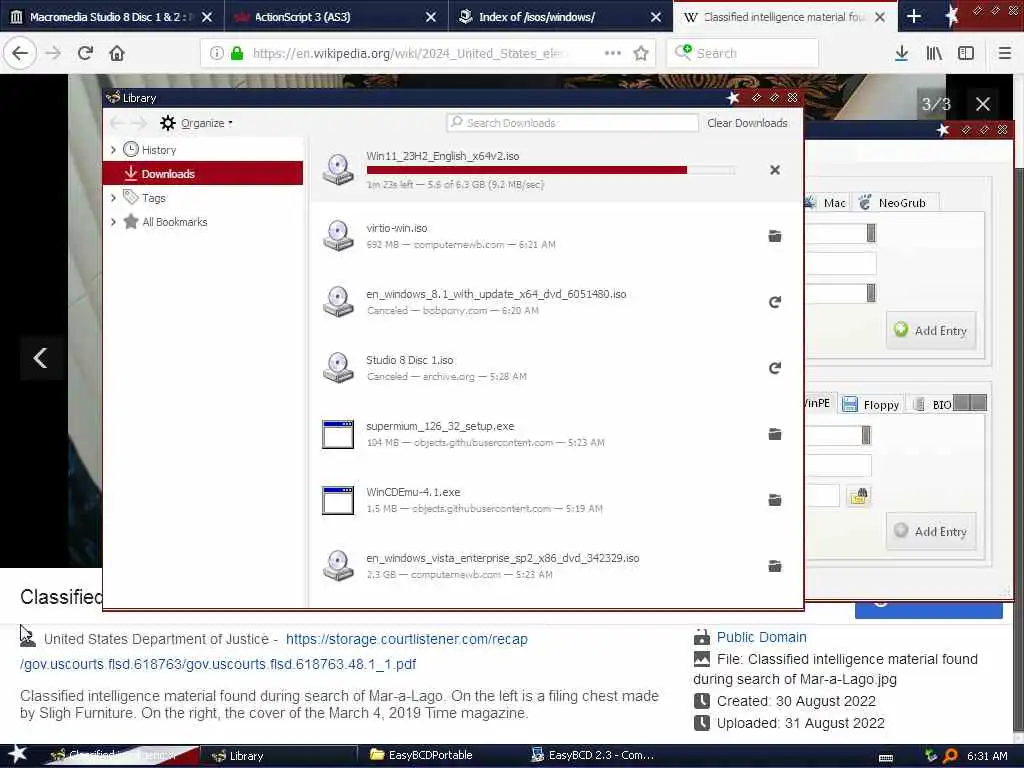Screen dimensions: 1024x768
Task: Bookmark this page with star icon
Action: [x=641, y=53]
